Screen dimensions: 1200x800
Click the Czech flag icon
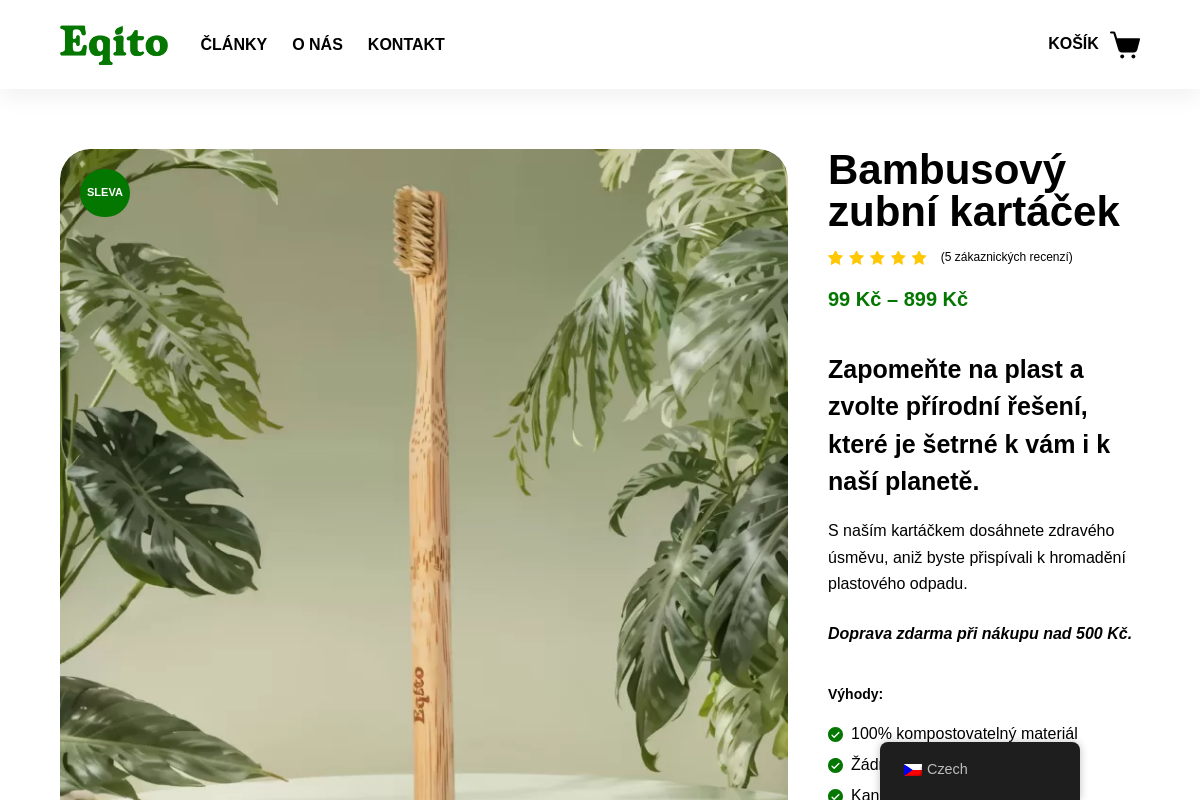click(912, 769)
